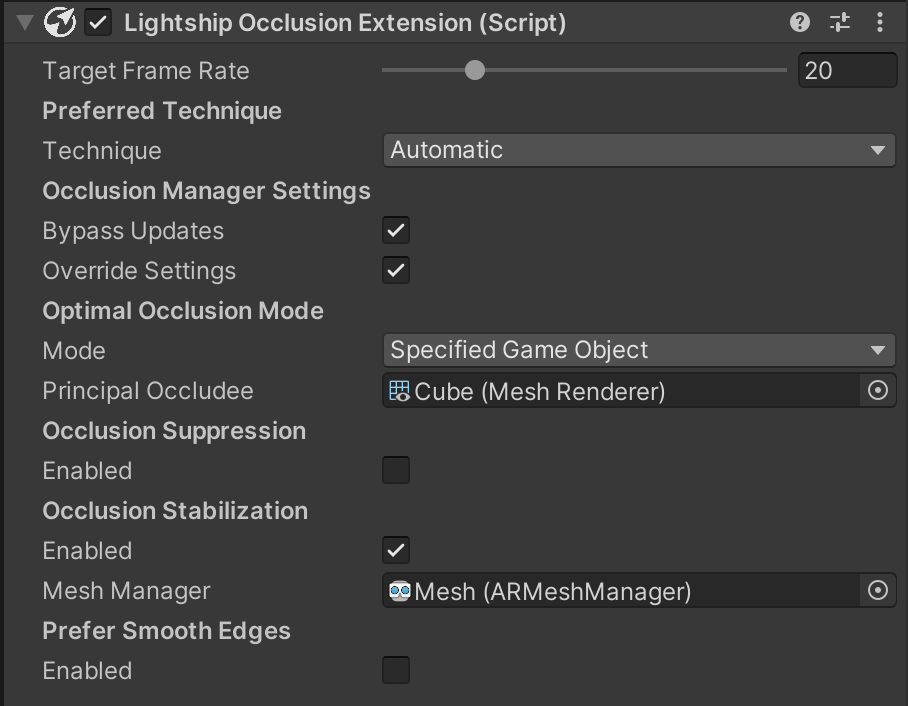Open the three-dot more options icon

pos(881,22)
